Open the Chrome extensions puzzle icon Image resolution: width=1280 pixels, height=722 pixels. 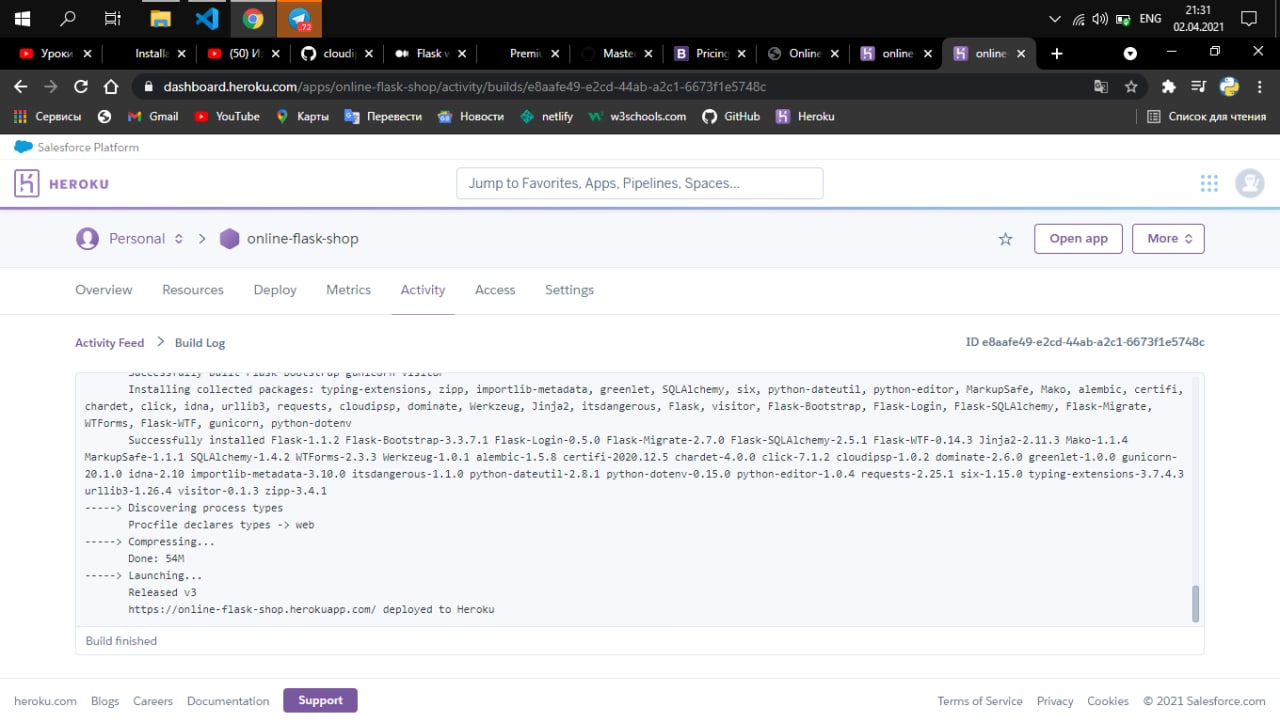(x=1168, y=87)
